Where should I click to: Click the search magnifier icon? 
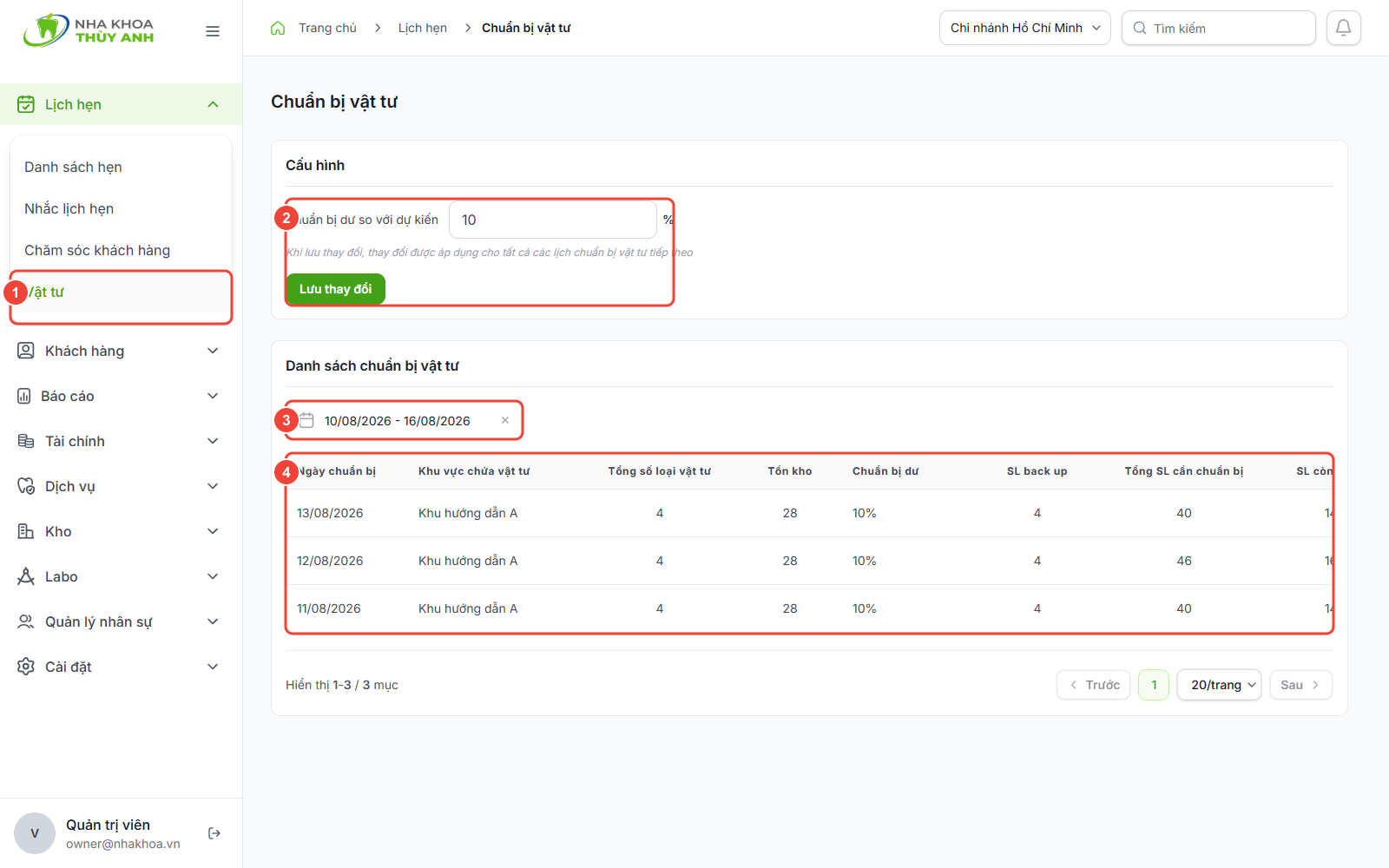pos(1140,28)
